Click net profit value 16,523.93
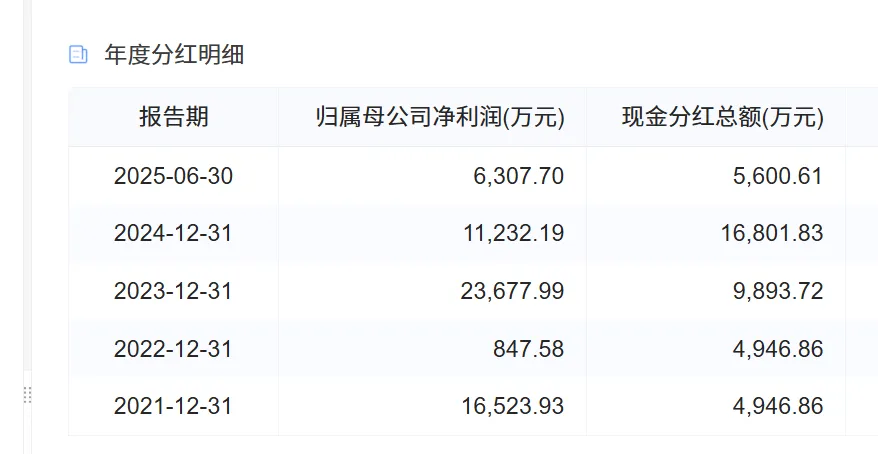The image size is (878, 454). 513,406
